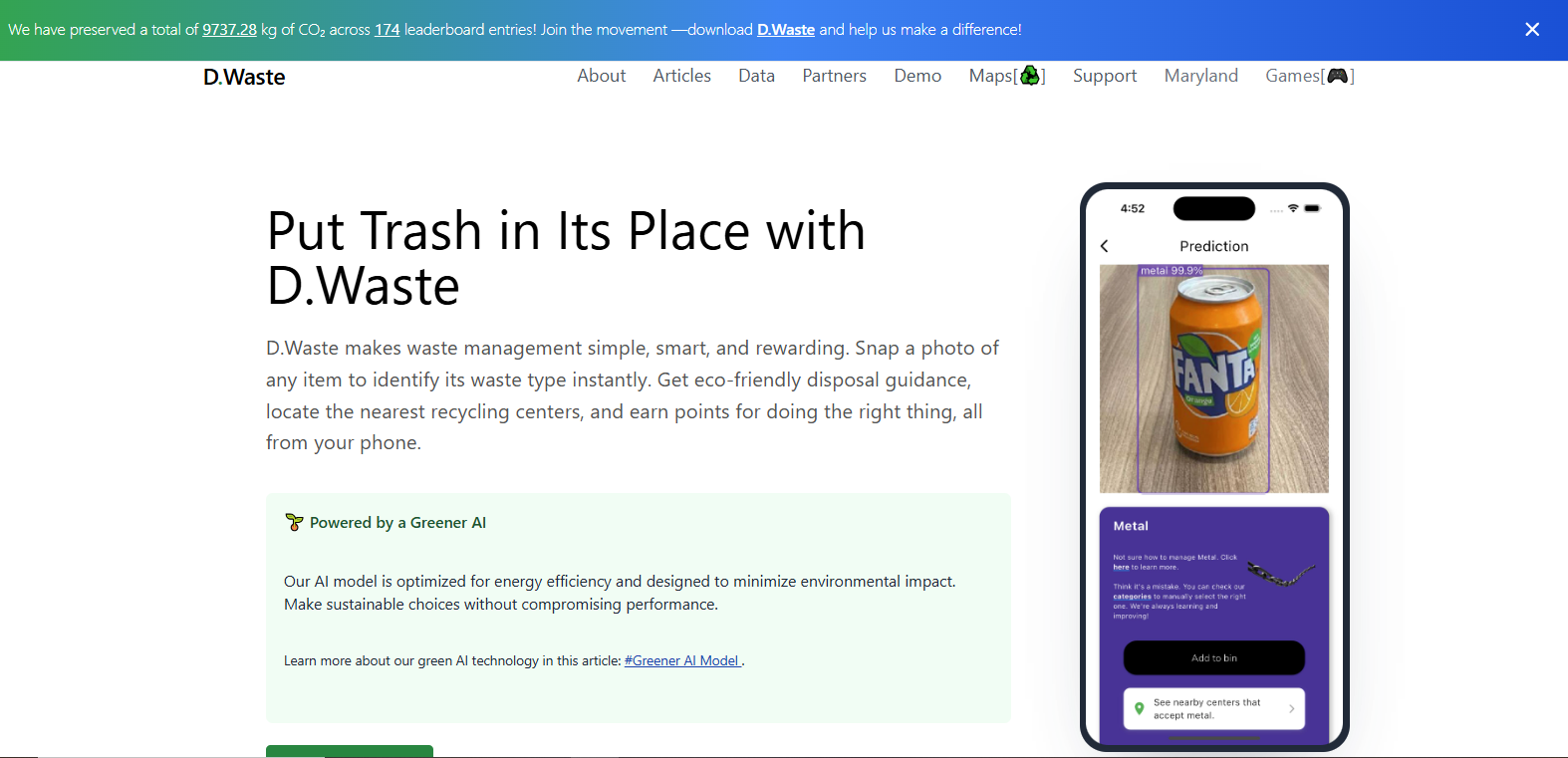Viewport: 1568px width, 758px height.
Task: Click the recycling icon beside Maps
Action: point(1030,76)
